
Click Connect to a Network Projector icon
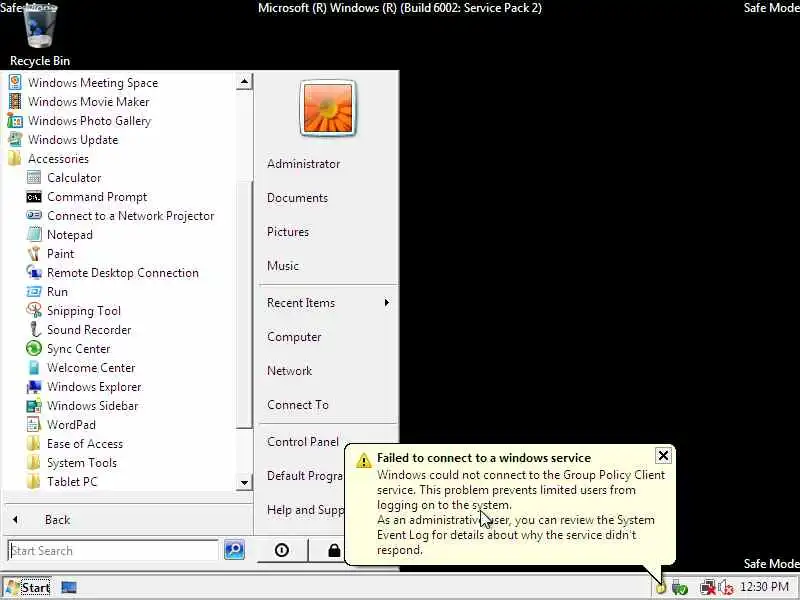[34, 215]
